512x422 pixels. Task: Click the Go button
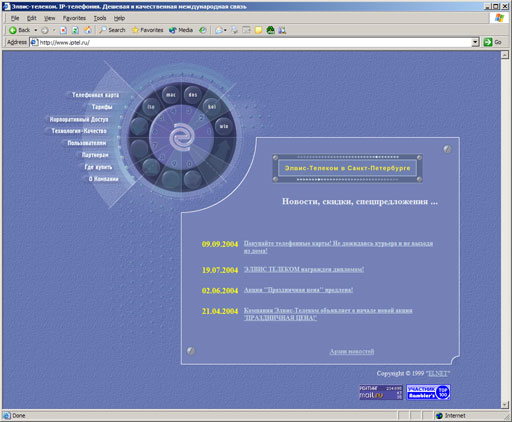[493, 42]
